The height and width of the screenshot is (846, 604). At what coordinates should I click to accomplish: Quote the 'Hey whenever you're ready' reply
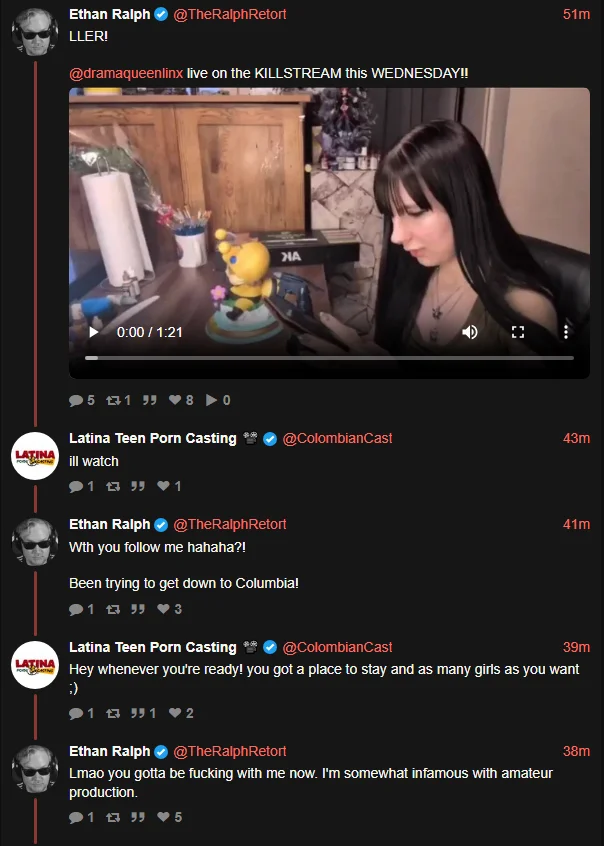[x=144, y=713]
